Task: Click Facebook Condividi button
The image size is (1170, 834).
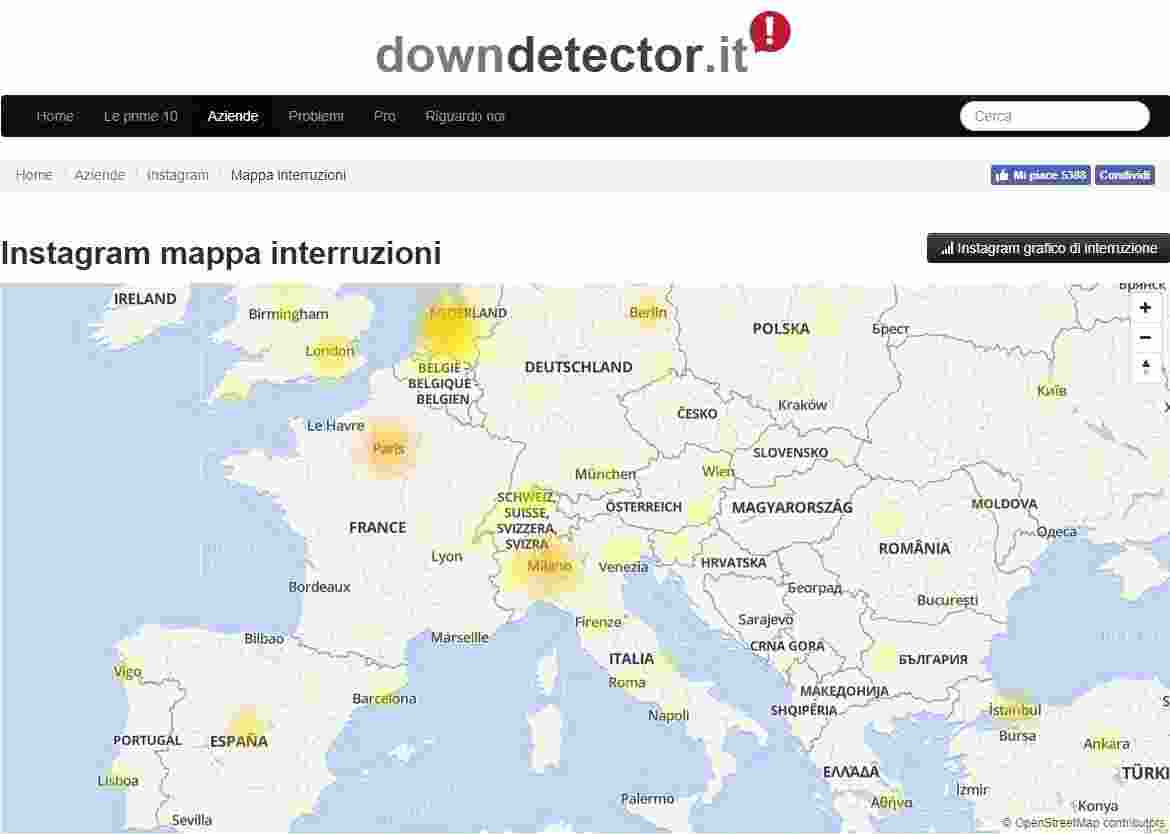Action: [x=1124, y=175]
